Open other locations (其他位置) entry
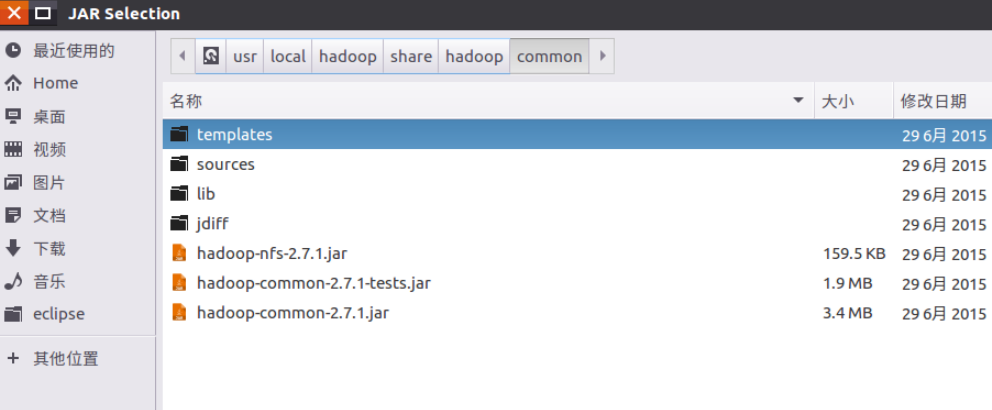992x410 pixels. click(x=77, y=359)
